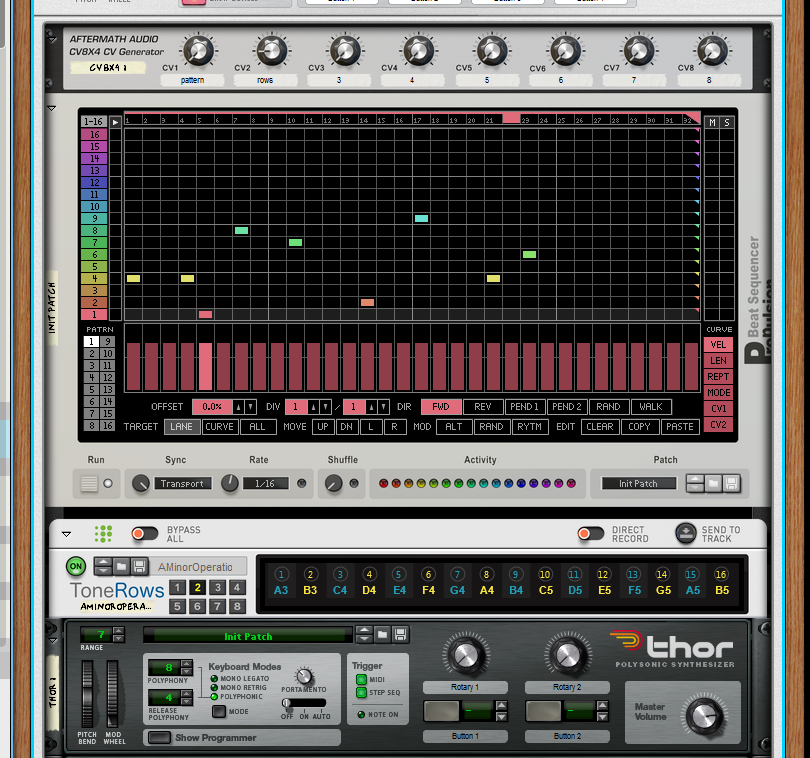Click the 1/16 Rate display
Screen dimensions: 810x758
pyautogui.click(x=265, y=484)
